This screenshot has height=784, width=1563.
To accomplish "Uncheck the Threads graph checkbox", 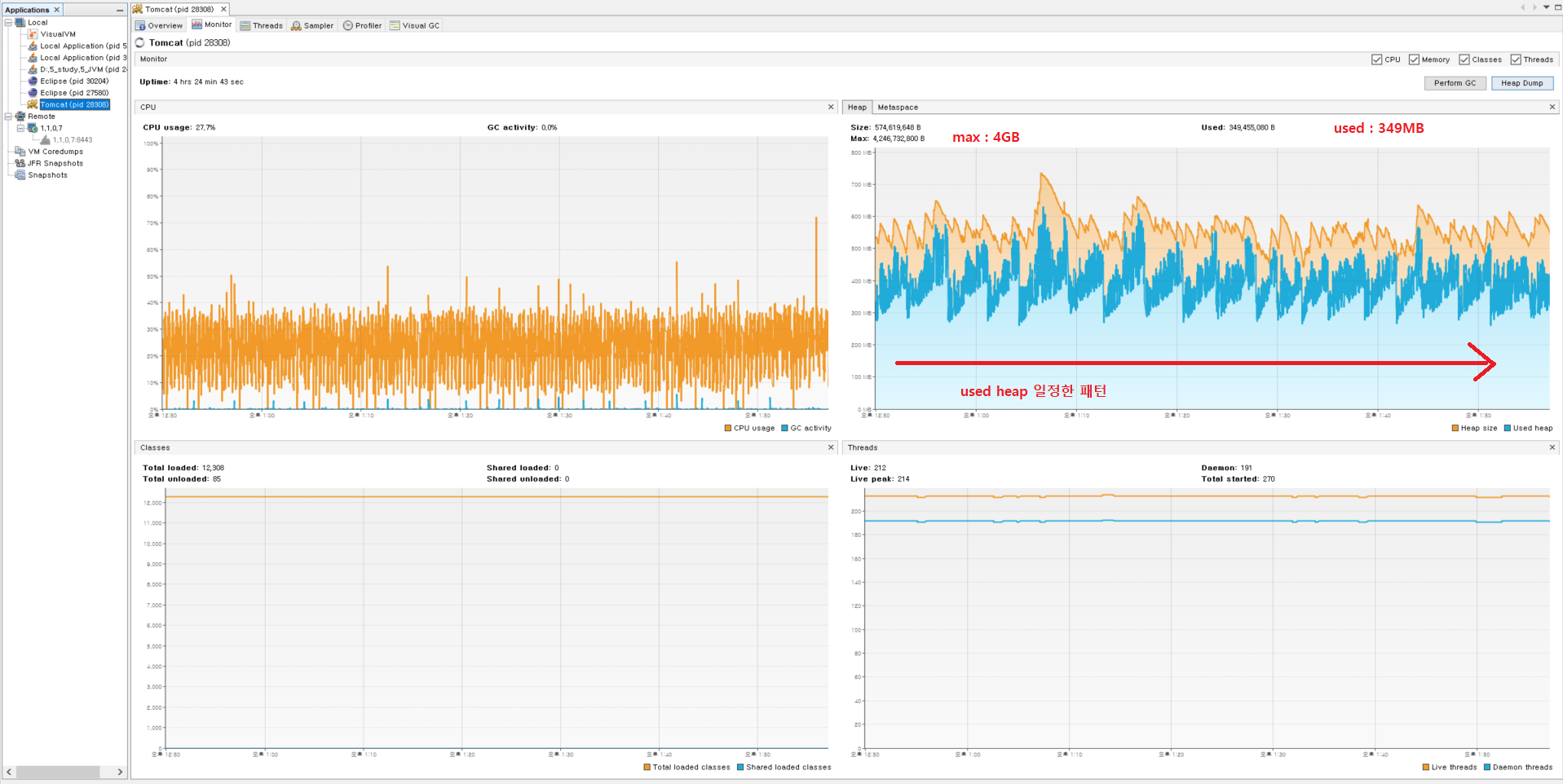I will tap(1516, 59).
